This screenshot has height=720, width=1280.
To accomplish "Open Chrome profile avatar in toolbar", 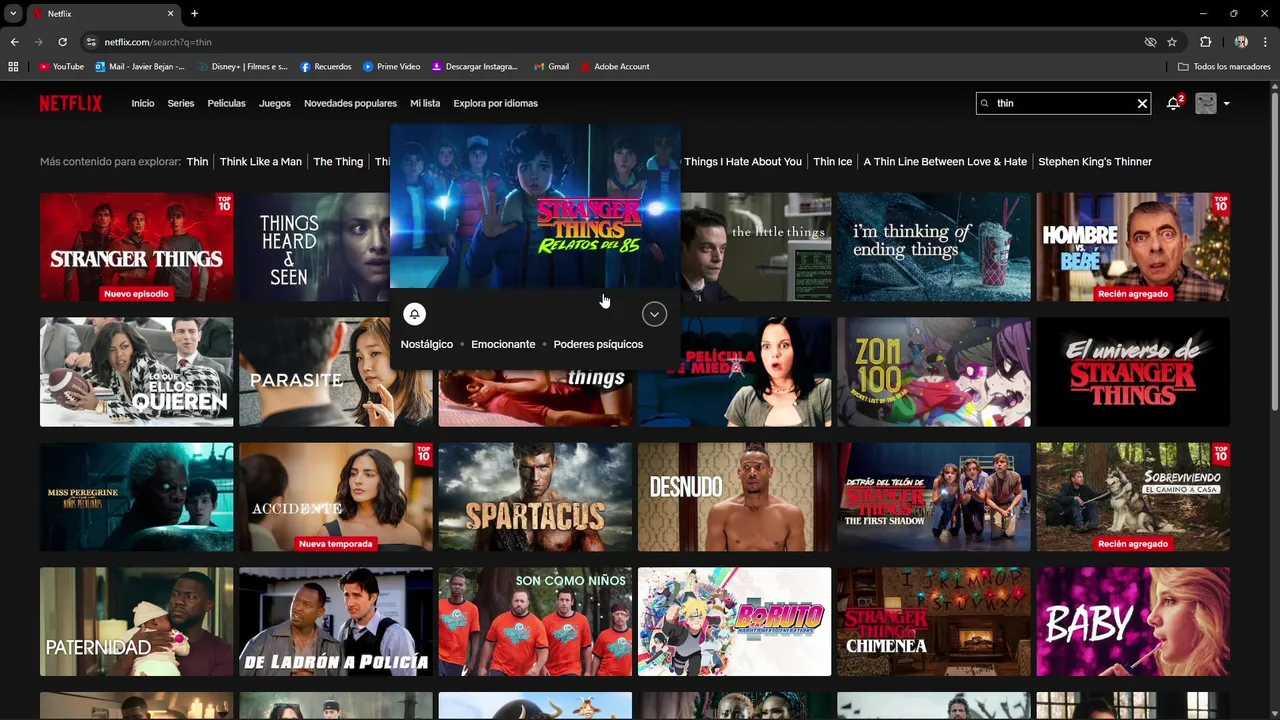I will [1241, 42].
